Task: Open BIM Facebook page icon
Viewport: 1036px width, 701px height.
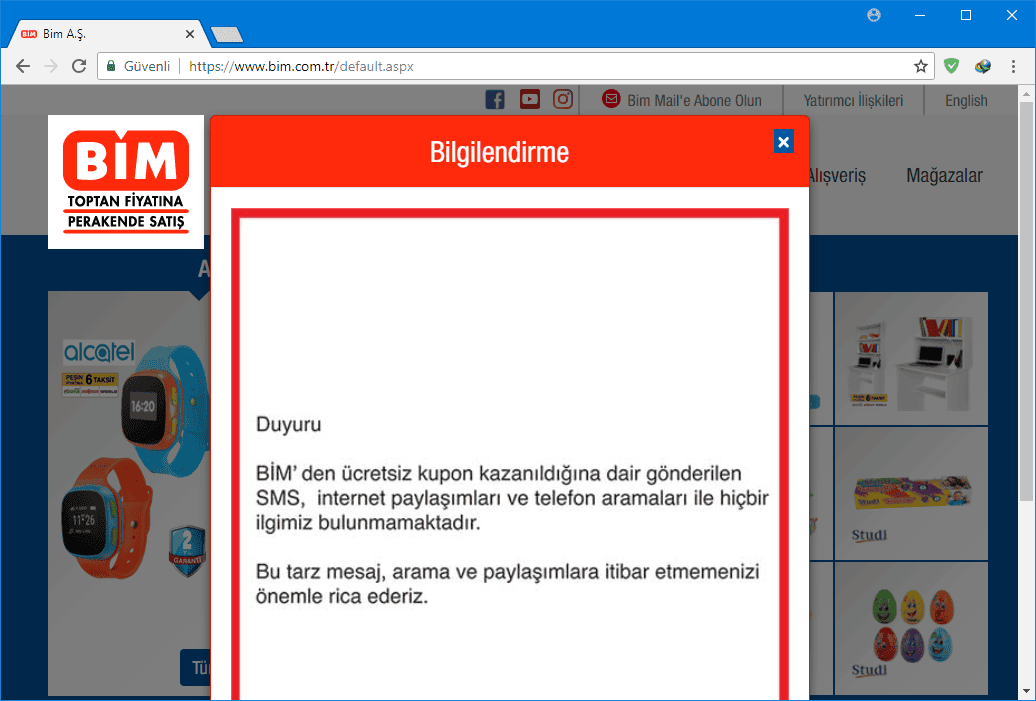Action: (495, 99)
